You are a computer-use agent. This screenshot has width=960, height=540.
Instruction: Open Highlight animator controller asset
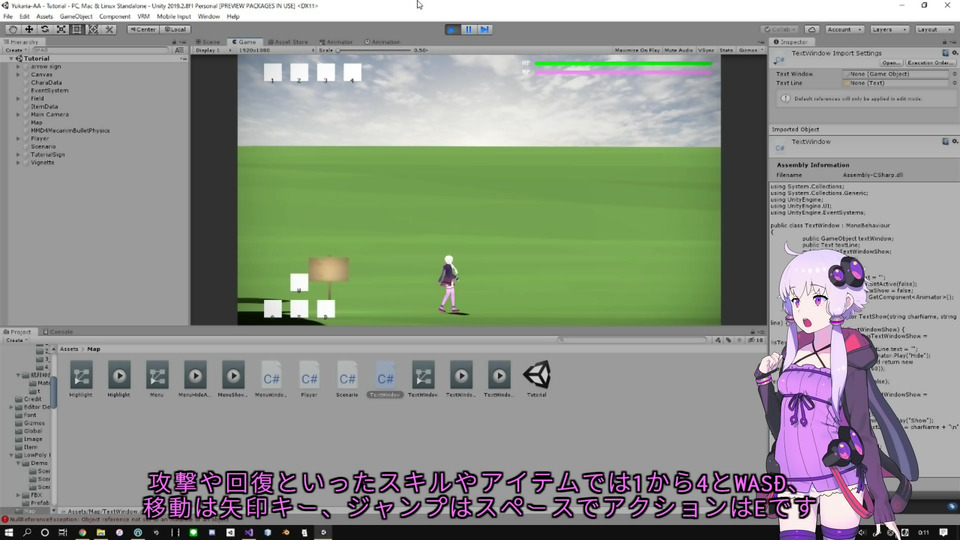(x=81, y=380)
